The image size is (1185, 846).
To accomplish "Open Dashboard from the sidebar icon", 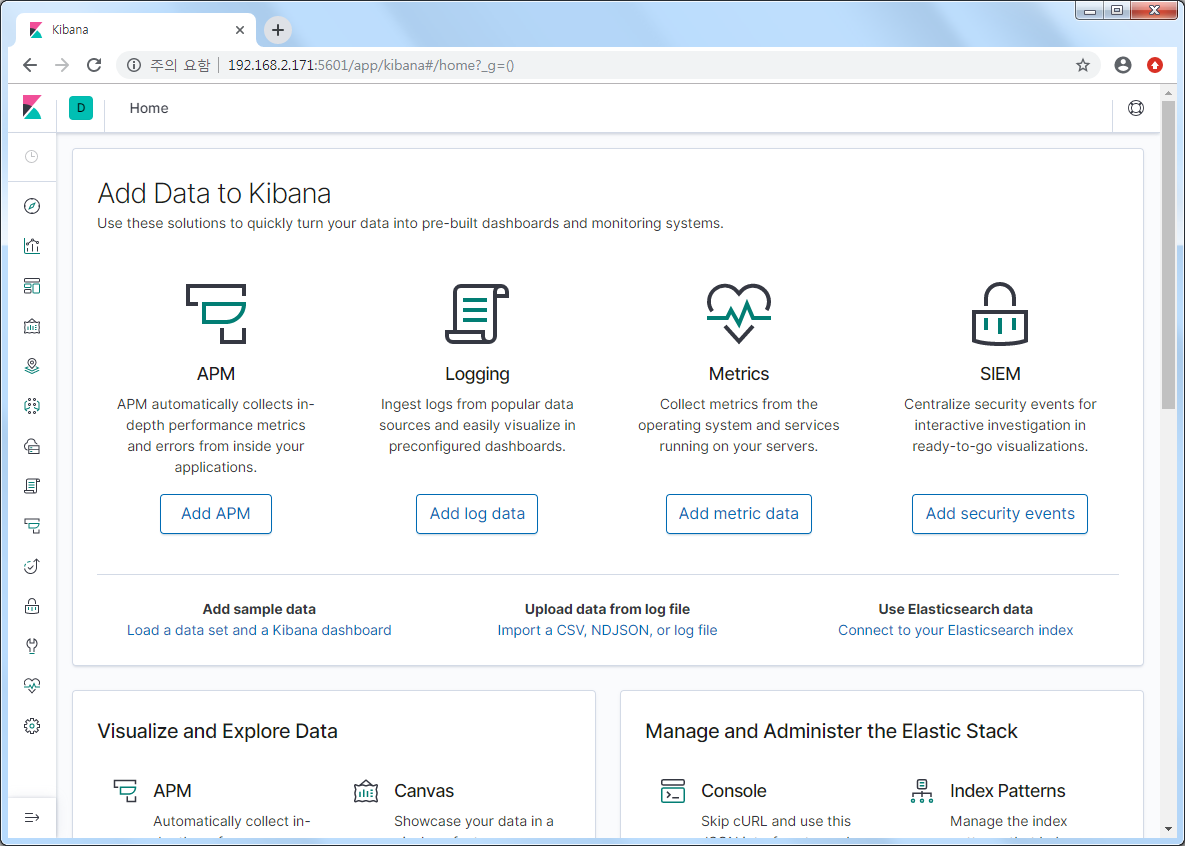I will pos(32,286).
